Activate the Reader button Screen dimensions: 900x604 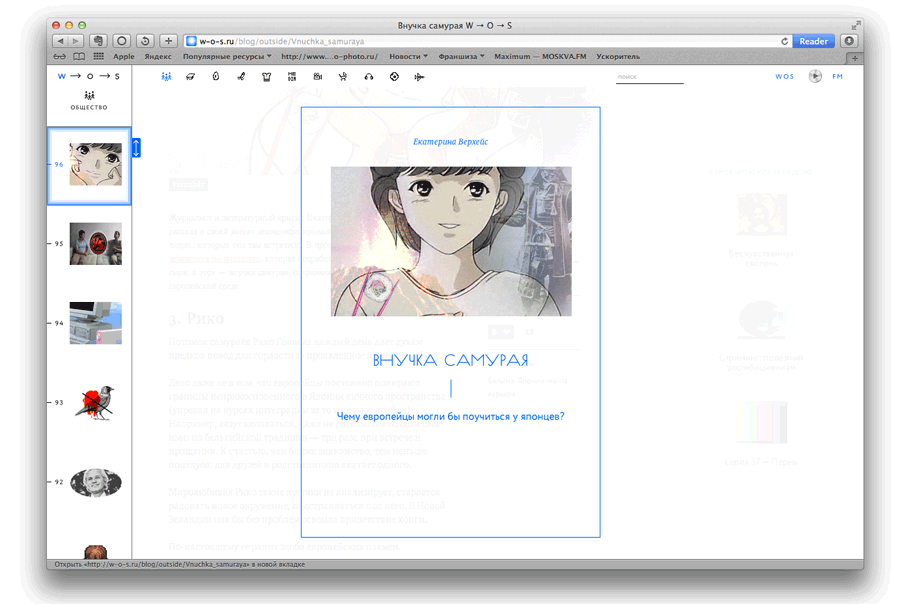click(813, 41)
